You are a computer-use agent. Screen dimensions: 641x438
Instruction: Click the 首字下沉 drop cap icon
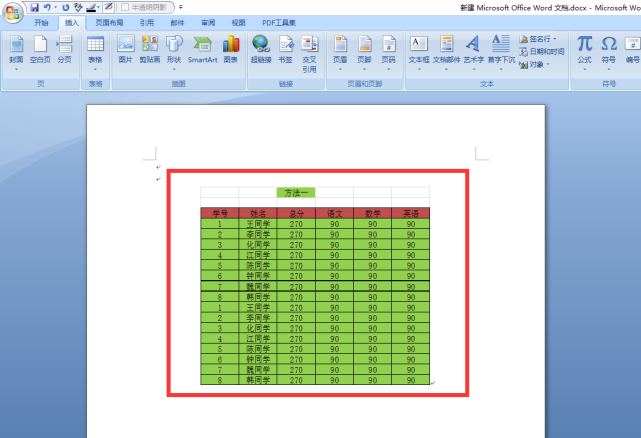(501, 44)
